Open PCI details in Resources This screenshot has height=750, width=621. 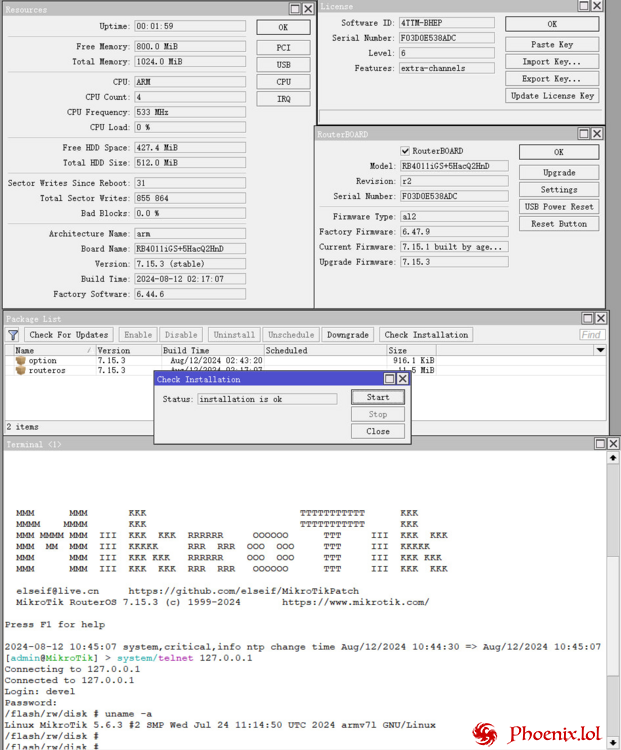point(283,47)
